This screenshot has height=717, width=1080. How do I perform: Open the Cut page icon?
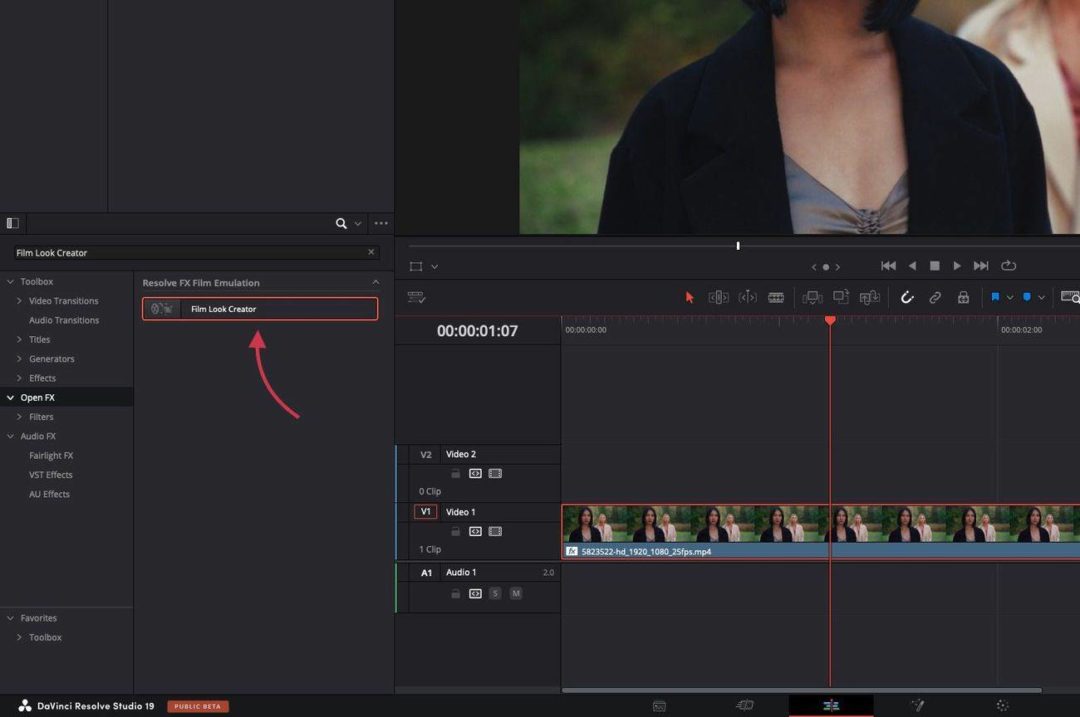(745, 705)
